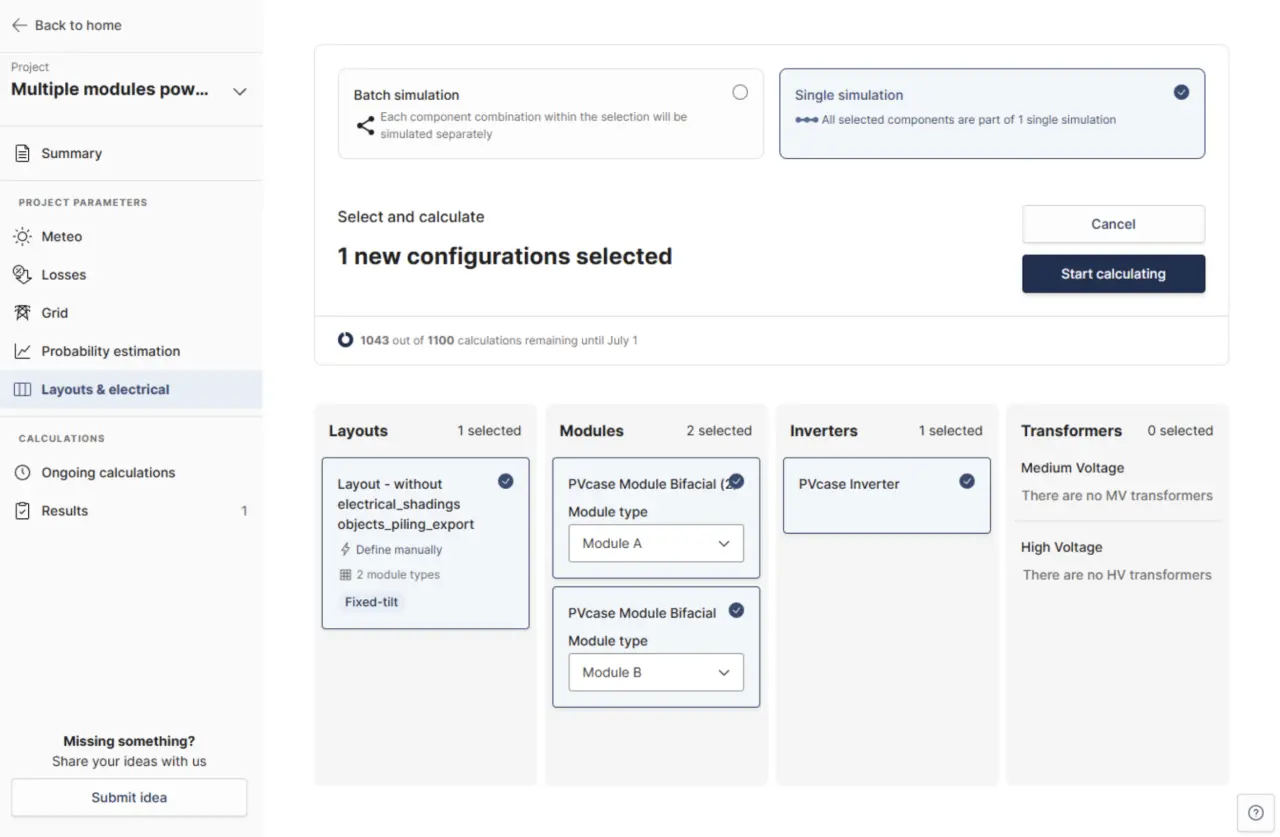Image resolution: width=1280 pixels, height=837 pixels.
Task: Click the Losses icon in sidebar
Action: point(22,274)
